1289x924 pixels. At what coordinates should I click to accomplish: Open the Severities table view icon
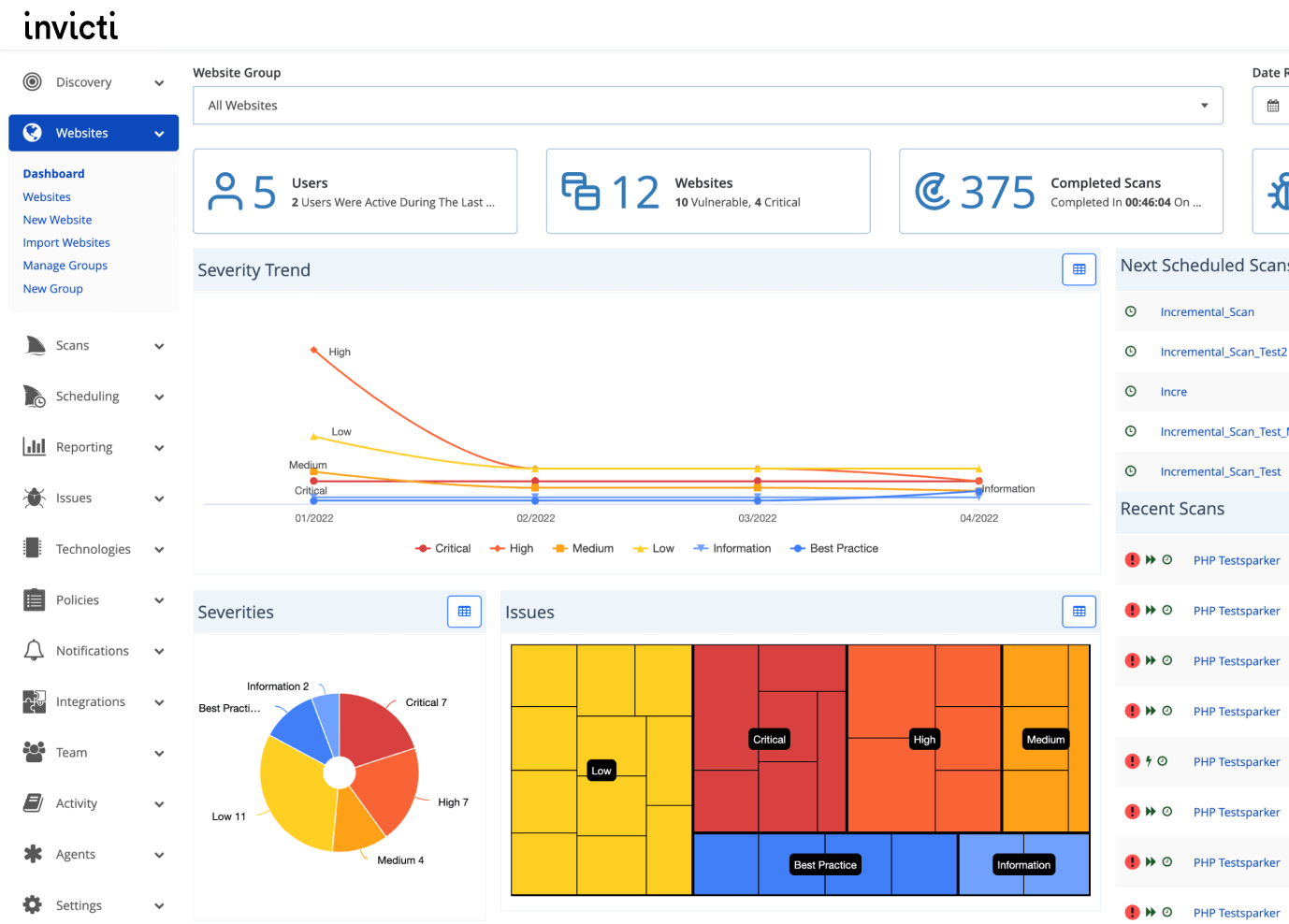(x=464, y=612)
